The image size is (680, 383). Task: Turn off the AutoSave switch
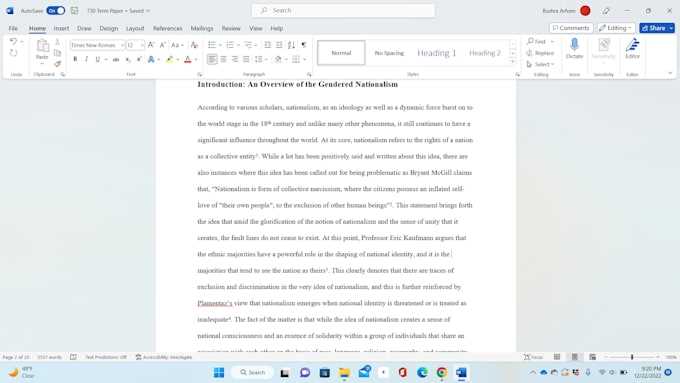click(x=56, y=10)
